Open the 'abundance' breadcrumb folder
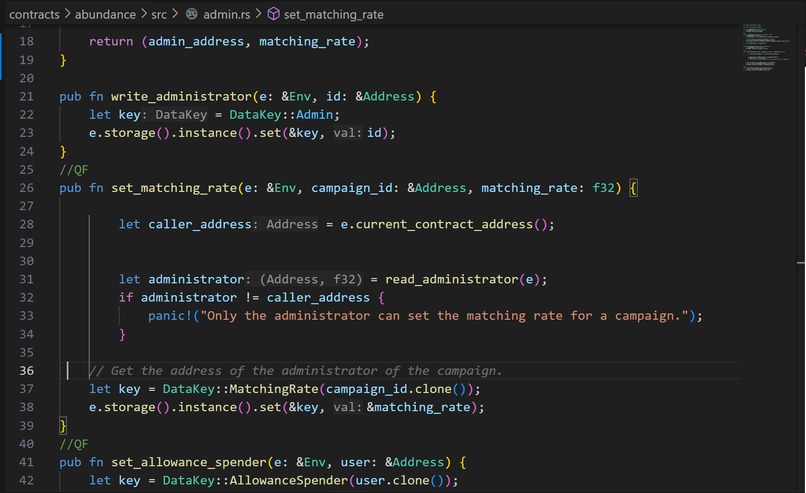Image resolution: width=806 pixels, height=493 pixels. (x=105, y=14)
